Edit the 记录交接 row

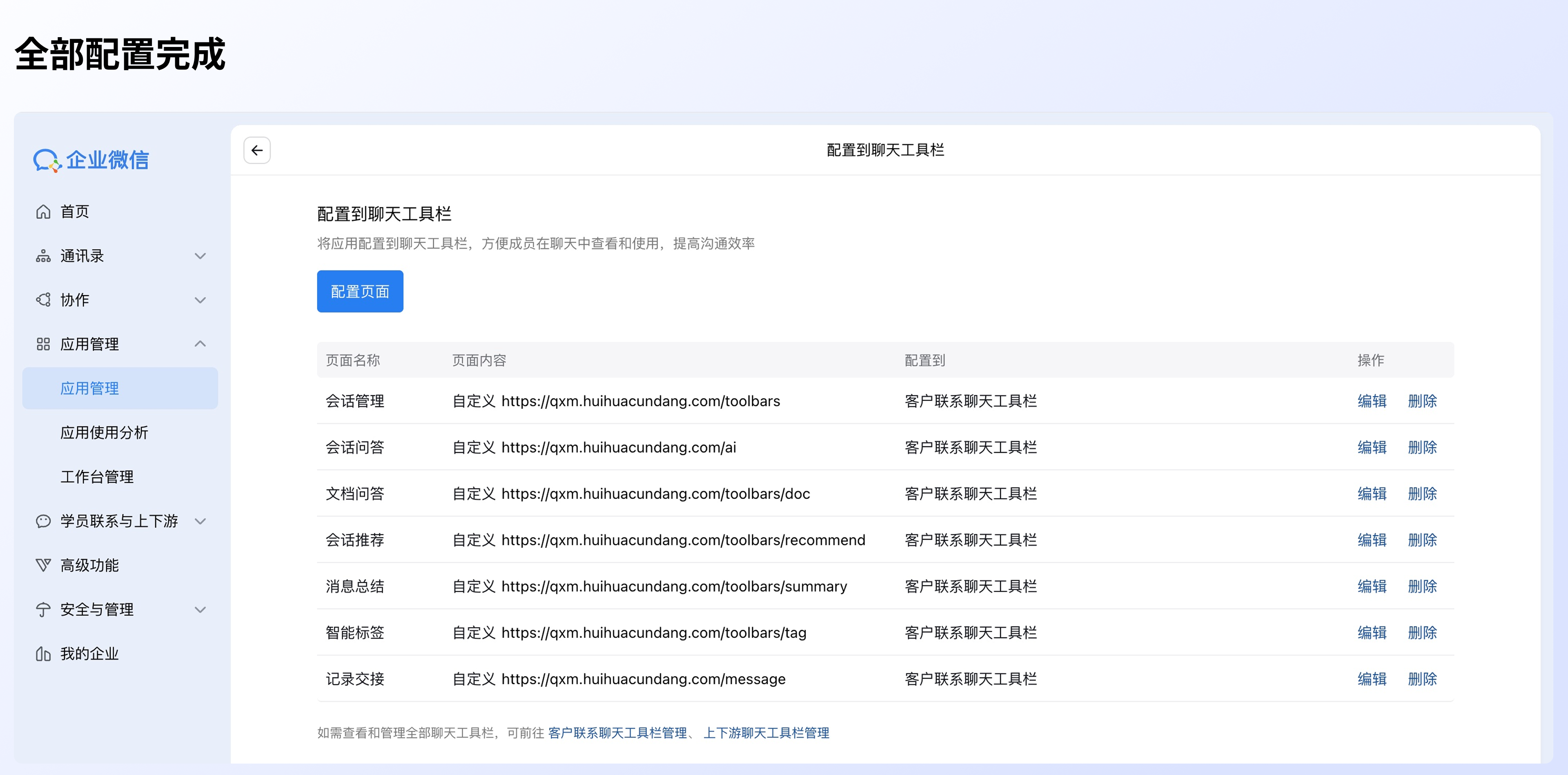pyautogui.click(x=1372, y=679)
